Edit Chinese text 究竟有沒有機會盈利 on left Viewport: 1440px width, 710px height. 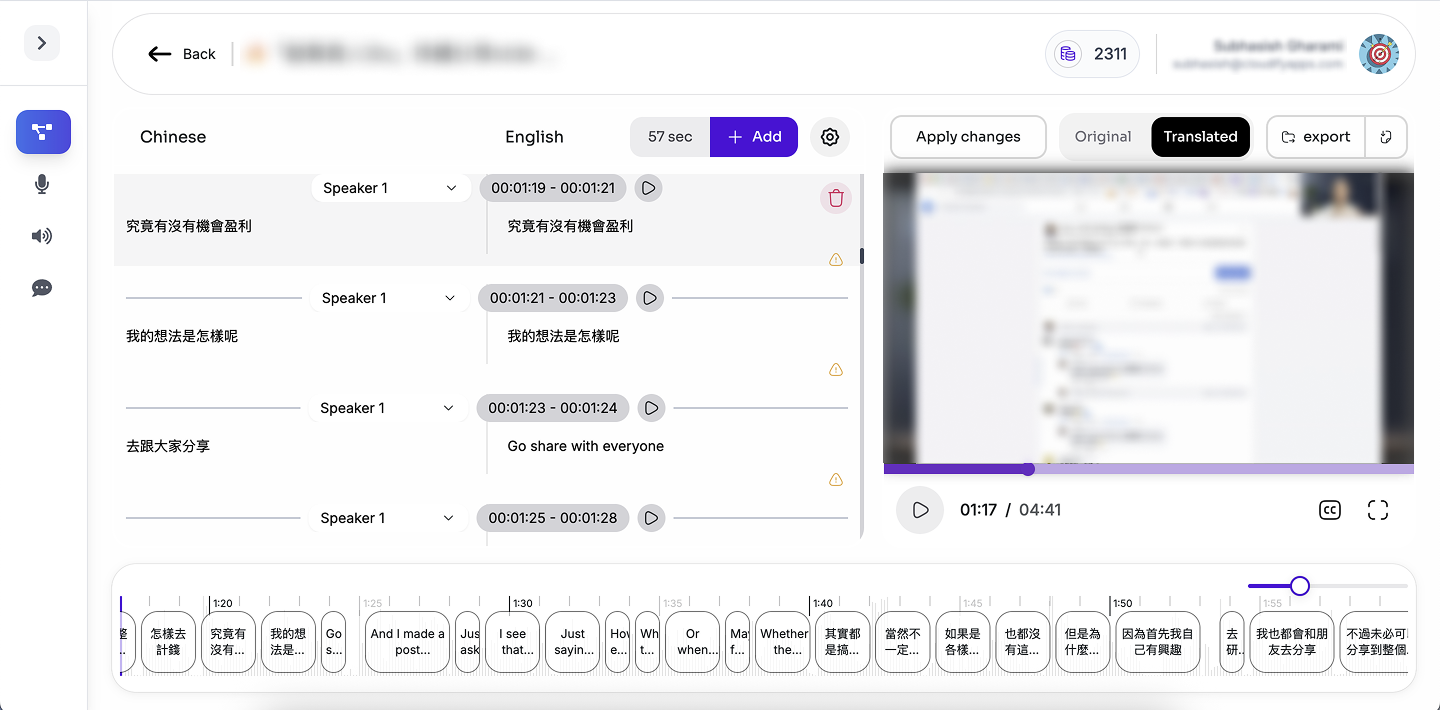189,226
